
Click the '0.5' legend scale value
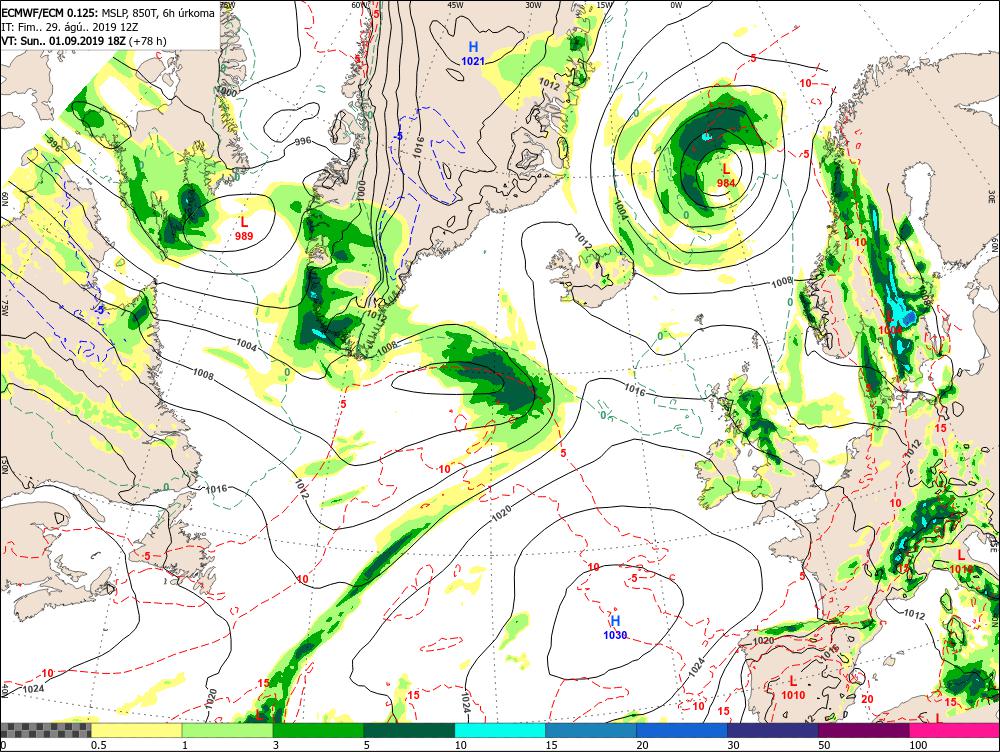(98, 745)
